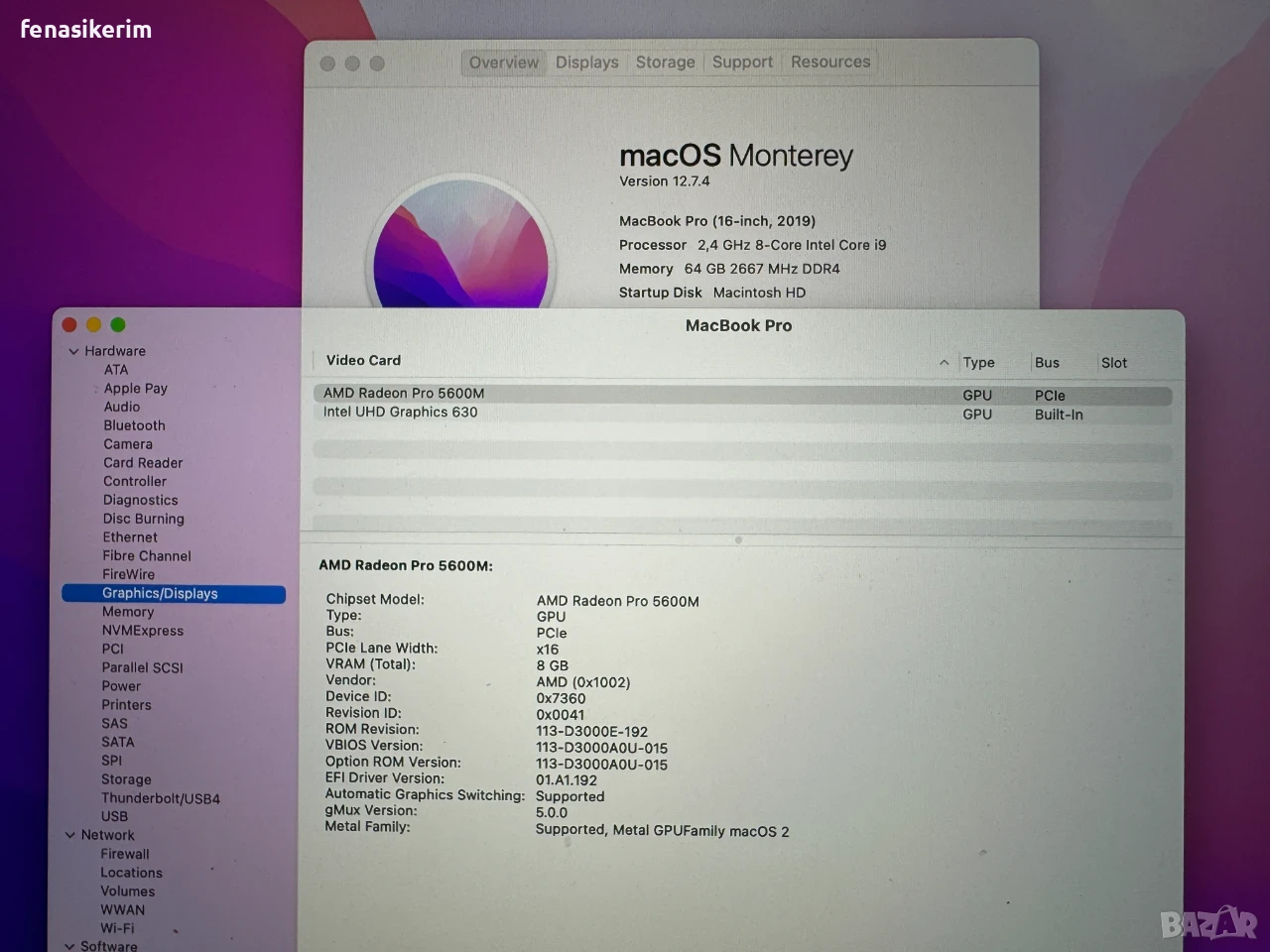Select Printers in the sidebar
1270x952 pixels.
pyautogui.click(x=126, y=705)
